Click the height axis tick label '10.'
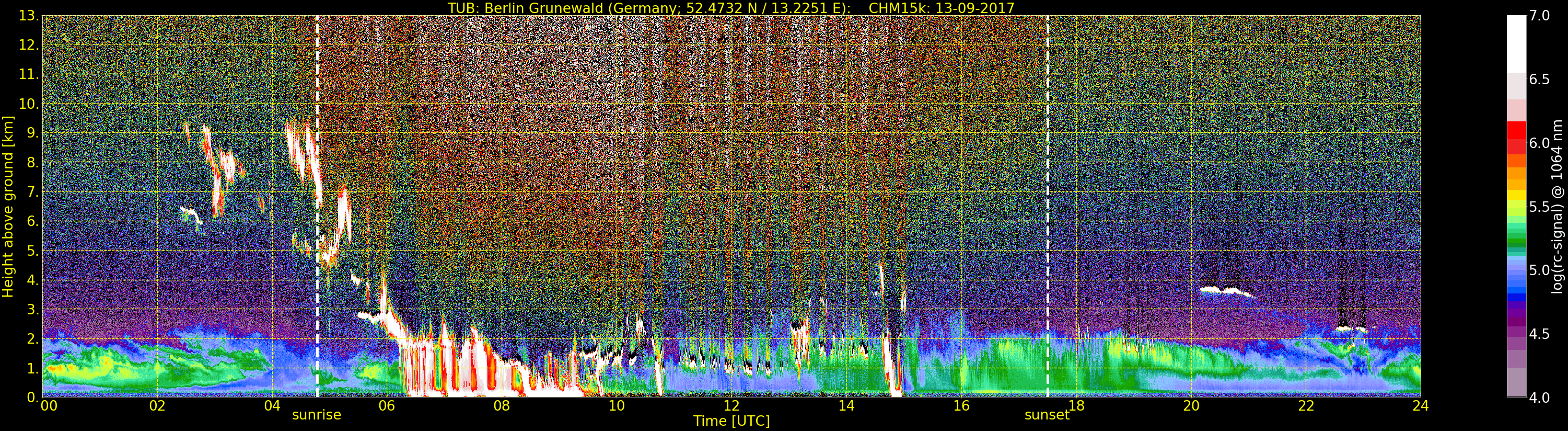The height and width of the screenshot is (431, 1568). click(x=29, y=104)
